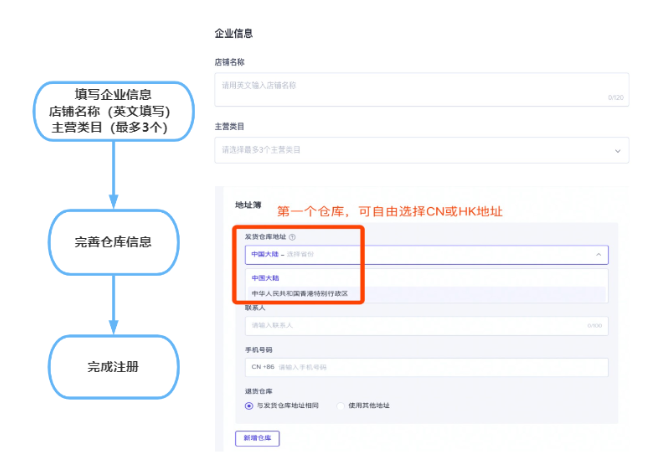665x461 pixels.
Task: Click the 发货仓库地址 label text
Action: (265, 237)
